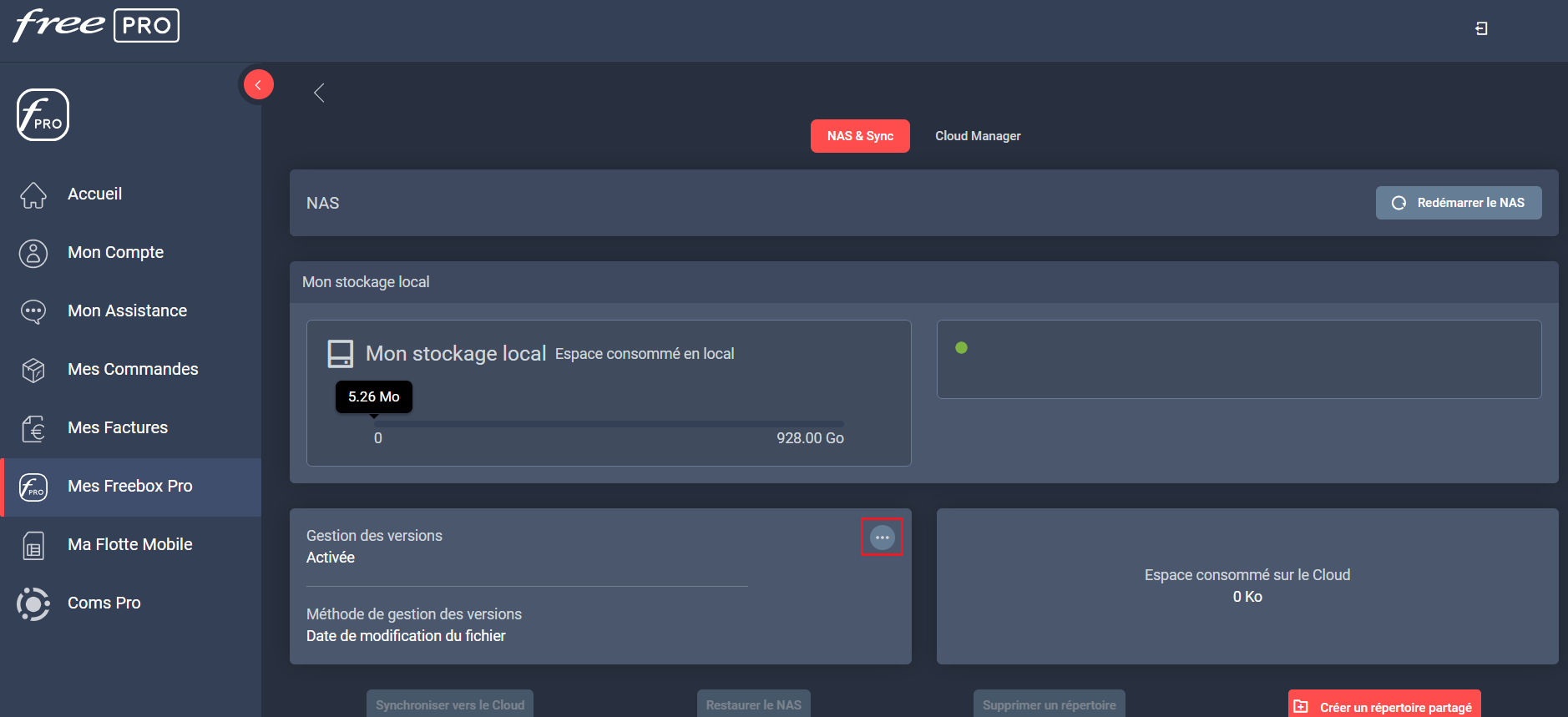Click the local storage usage progress bar
Image resolution: width=1568 pixels, height=717 pixels.
pyautogui.click(x=610, y=424)
